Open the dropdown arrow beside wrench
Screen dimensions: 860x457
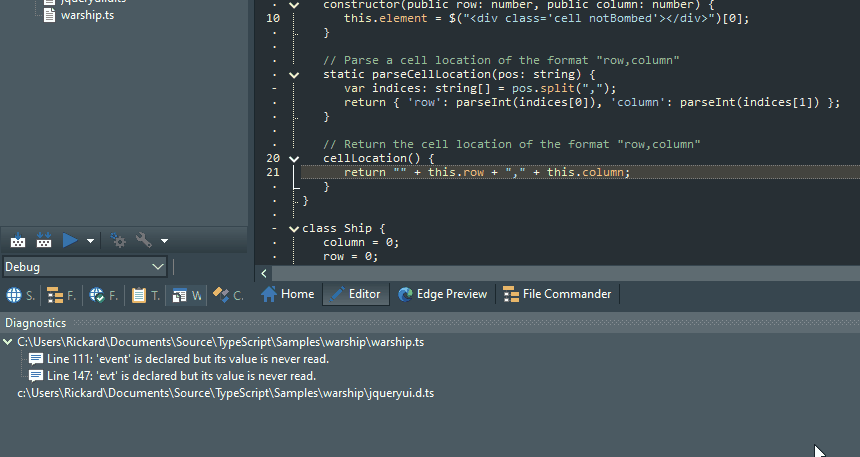coord(164,241)
